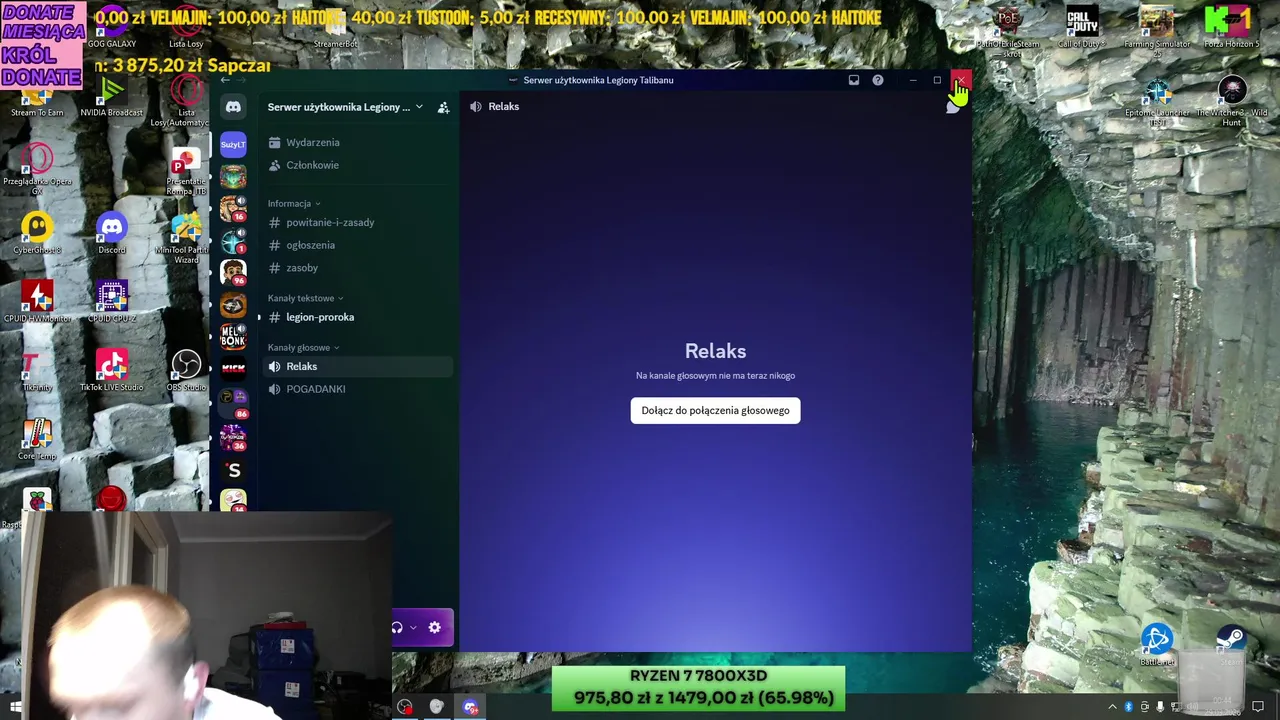Open the MEL BONK server icon
Viewport: 1280px width, 720px height.
(233, 337)
